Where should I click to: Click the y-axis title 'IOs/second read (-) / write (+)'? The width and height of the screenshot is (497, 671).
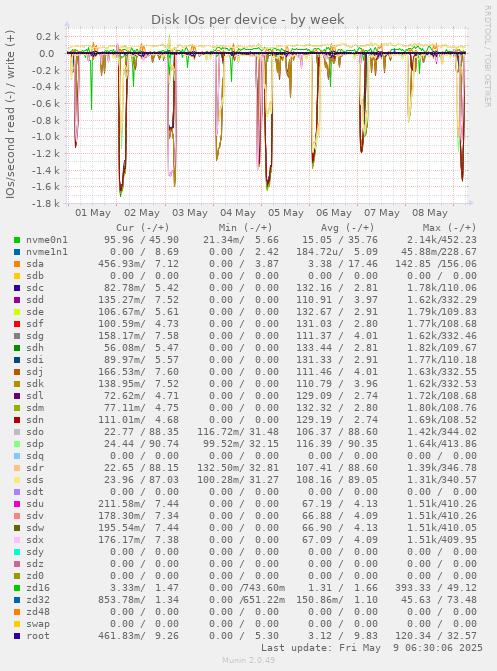click(10, 114)
